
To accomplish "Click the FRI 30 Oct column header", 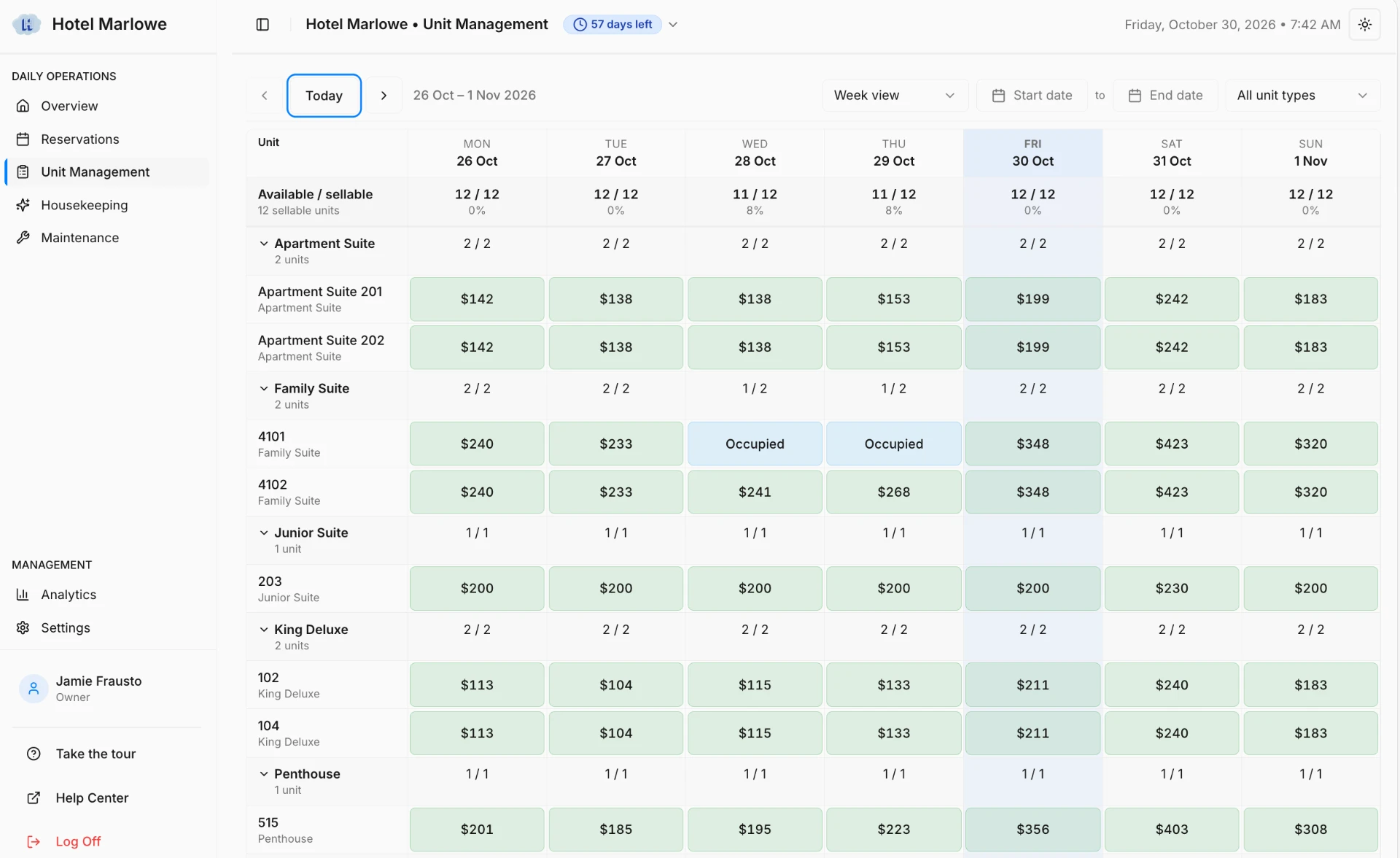I will tap(1032, 152).
